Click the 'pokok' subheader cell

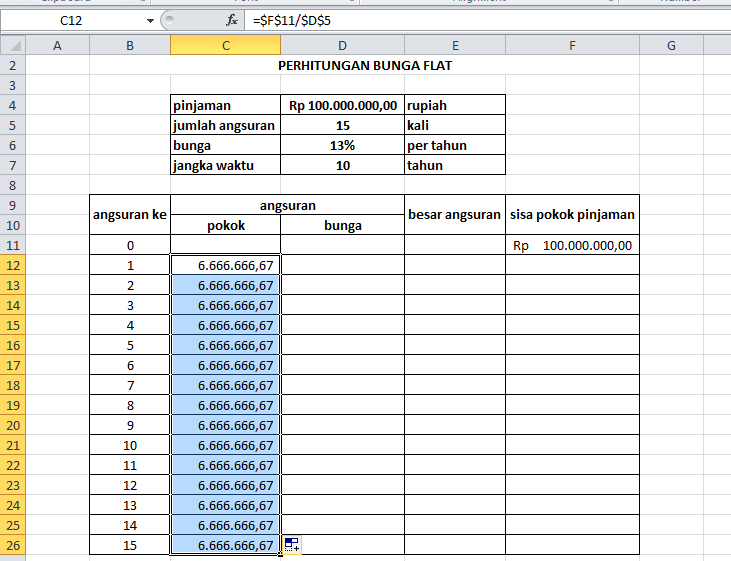[226, 225]
